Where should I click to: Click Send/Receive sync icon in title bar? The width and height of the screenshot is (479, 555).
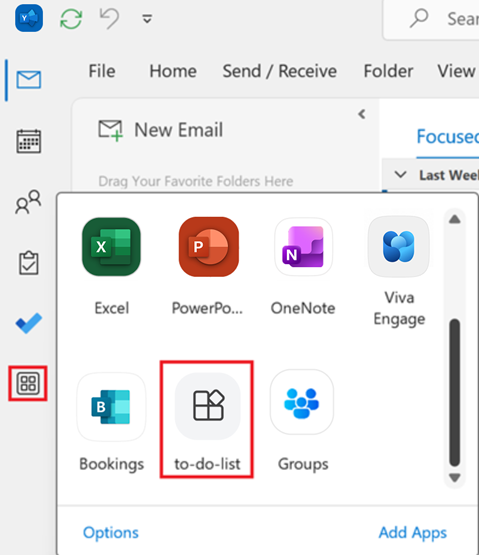(x=71, y=19)
